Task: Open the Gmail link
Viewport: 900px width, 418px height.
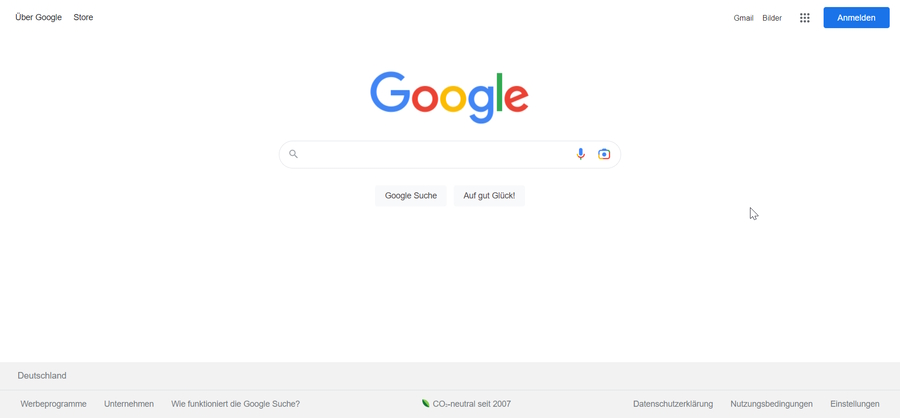Action: tap(743, 18)
